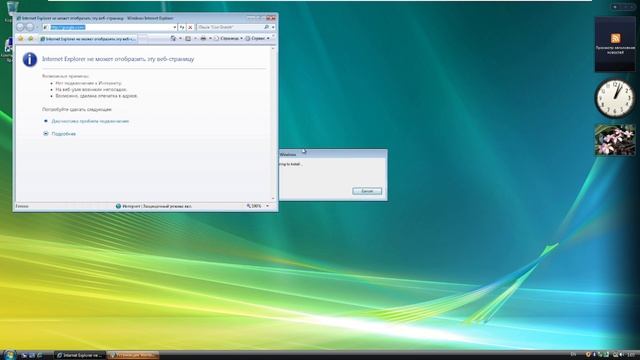Click the flower slideshow sidebar gadget
Viewport: 640px width, 360px height.
pos(615,140)
